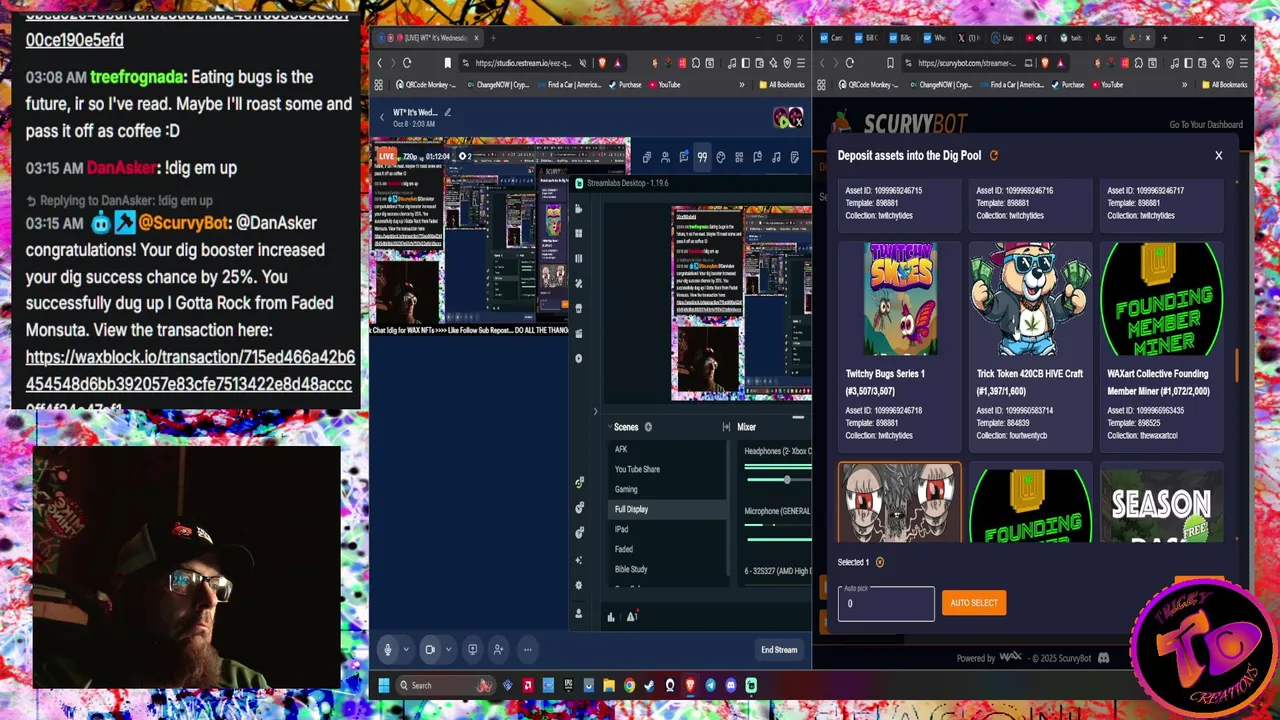Open the people/guests icon in Restream toolbar
Screen dimensions: 1280x720
coord(666,157)
